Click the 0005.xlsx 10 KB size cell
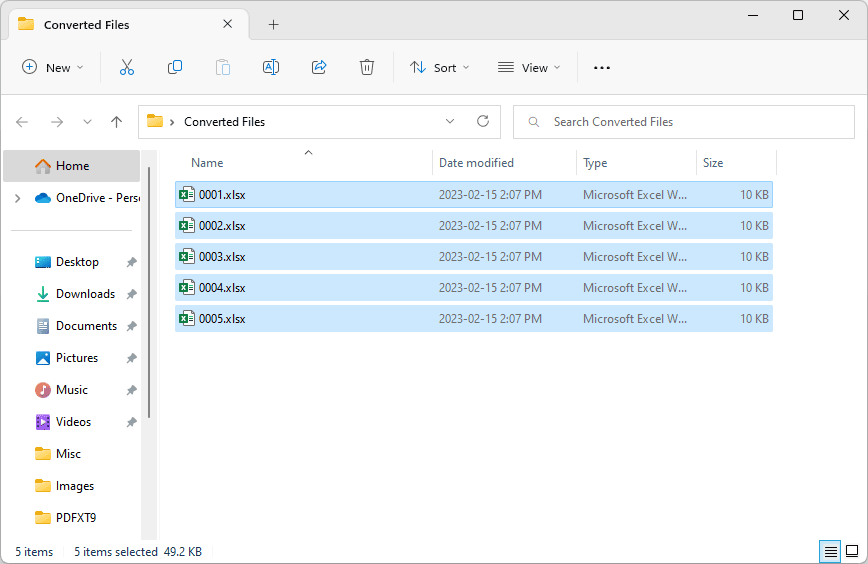The height and width of the screenshot is (564, 868). tap(754, 319)
